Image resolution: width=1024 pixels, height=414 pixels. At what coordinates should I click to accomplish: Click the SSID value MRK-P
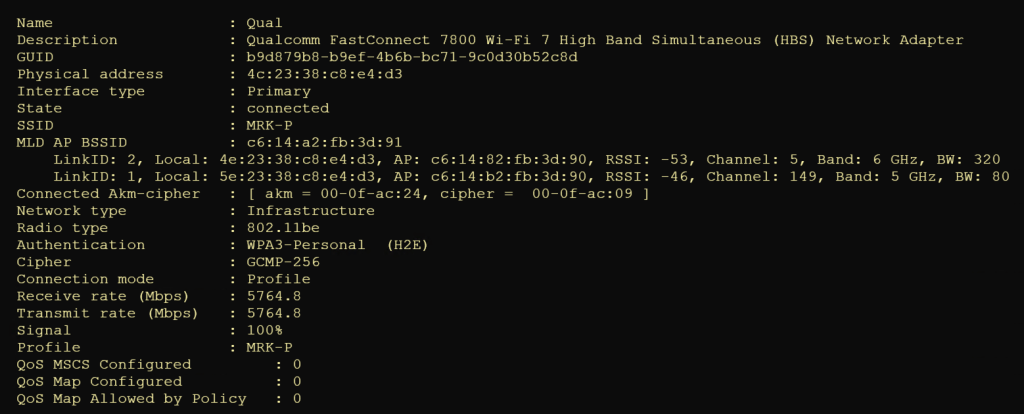268,125
